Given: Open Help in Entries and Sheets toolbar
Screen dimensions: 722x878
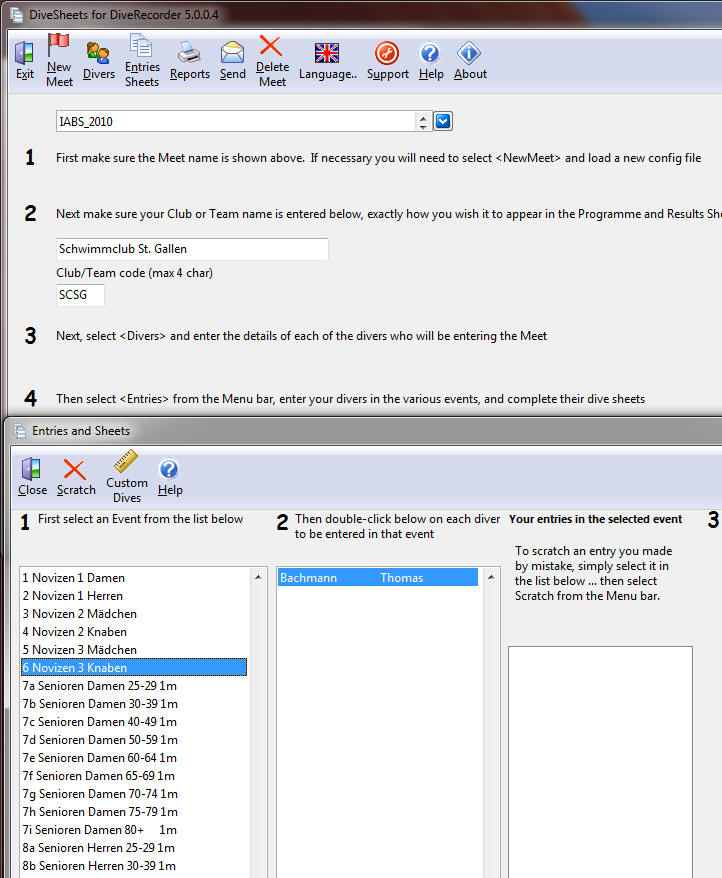Looking at the screenshot, I should (x=170, y=477).
